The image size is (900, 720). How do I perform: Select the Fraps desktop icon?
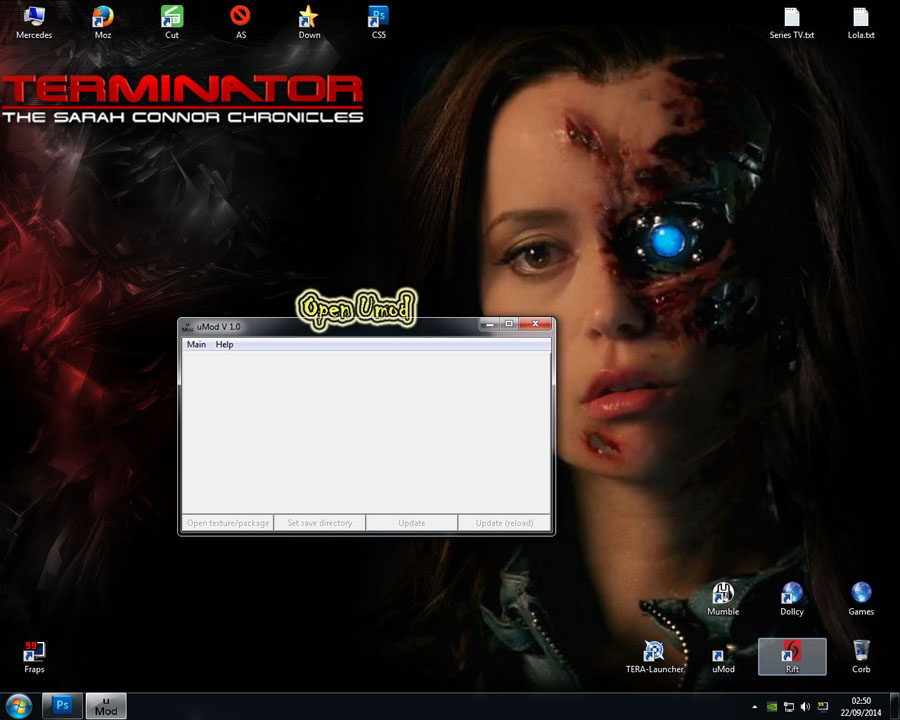[34, 655]
